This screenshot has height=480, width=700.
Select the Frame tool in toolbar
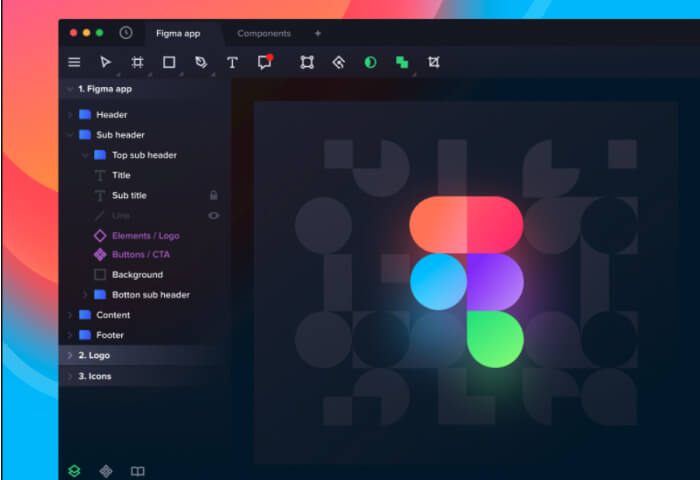(137, 62)
